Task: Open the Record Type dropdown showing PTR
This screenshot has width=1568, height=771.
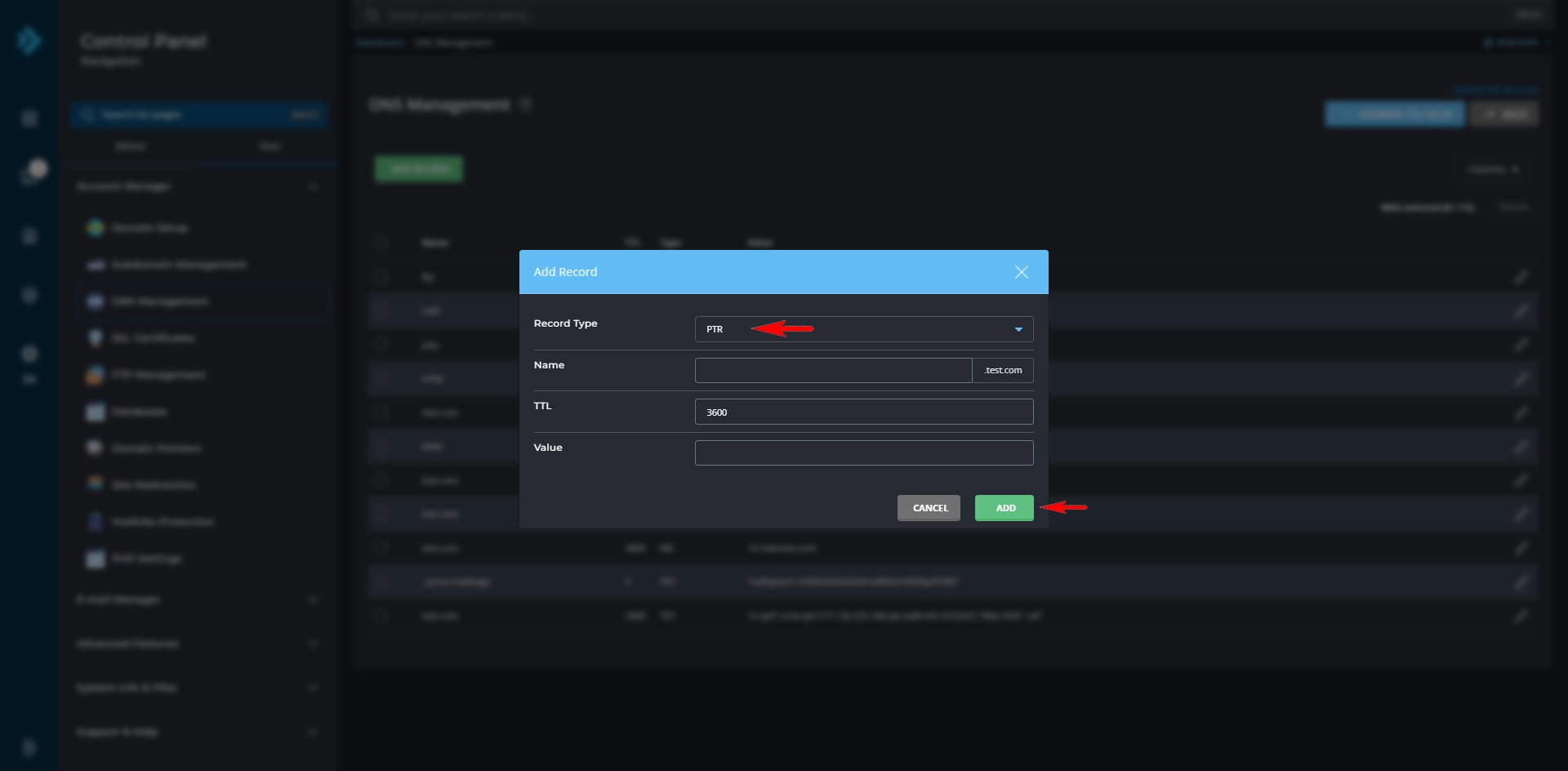Action: (x=864, y=329)
